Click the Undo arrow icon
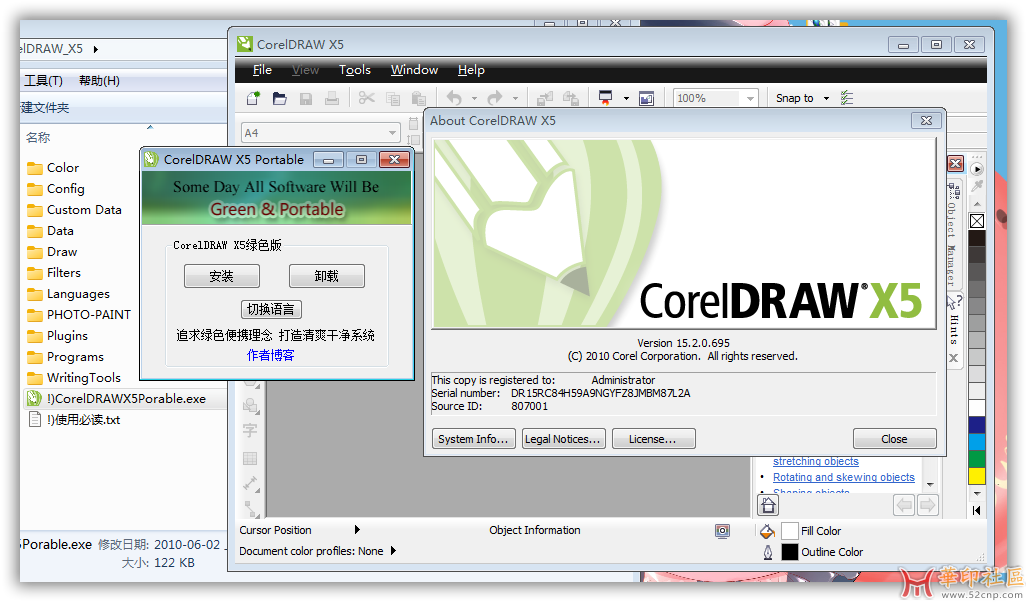Image resolution: width=1027 pixels, height=602 pixels. [x=454, y=98]
